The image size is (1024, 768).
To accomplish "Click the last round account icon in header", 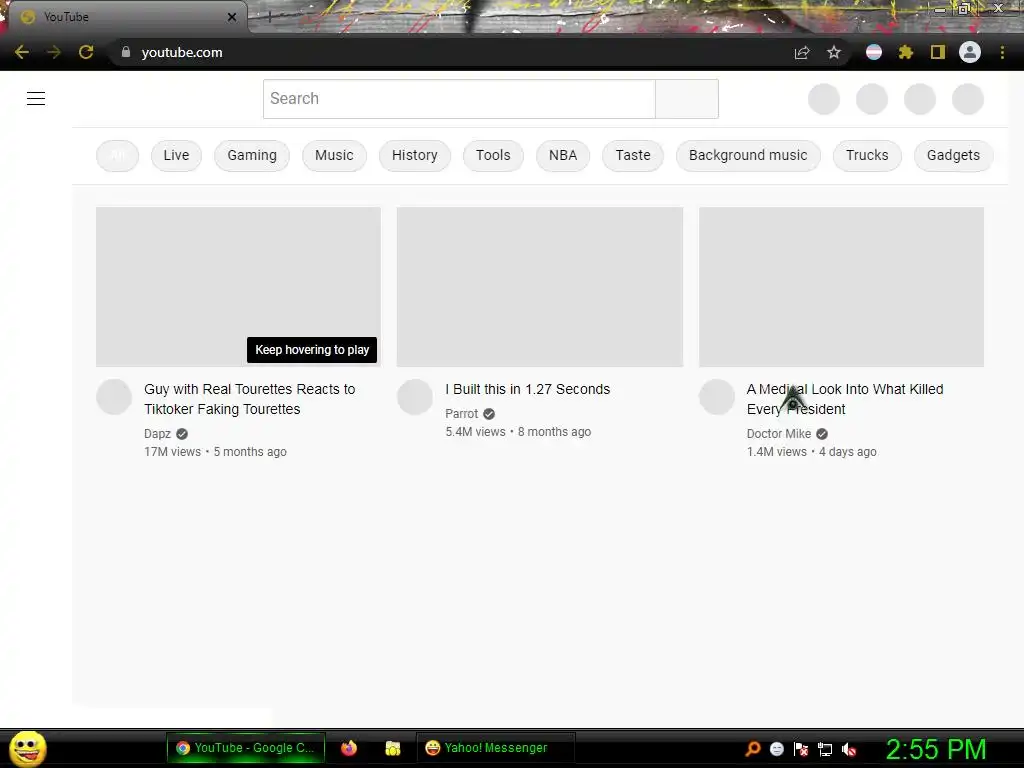I will pos(968,99).
